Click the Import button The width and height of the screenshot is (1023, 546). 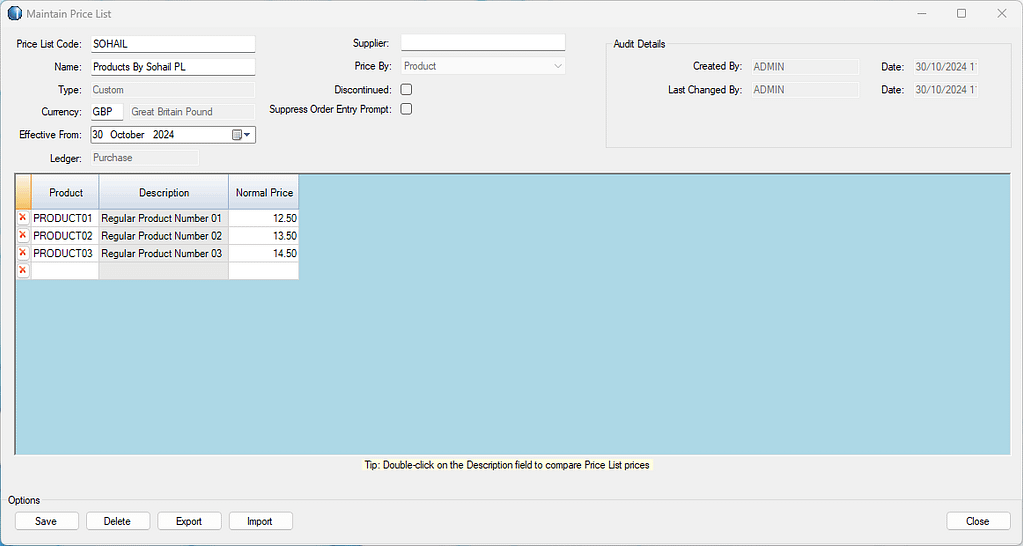pyautogui.click(x=260, y=521)
